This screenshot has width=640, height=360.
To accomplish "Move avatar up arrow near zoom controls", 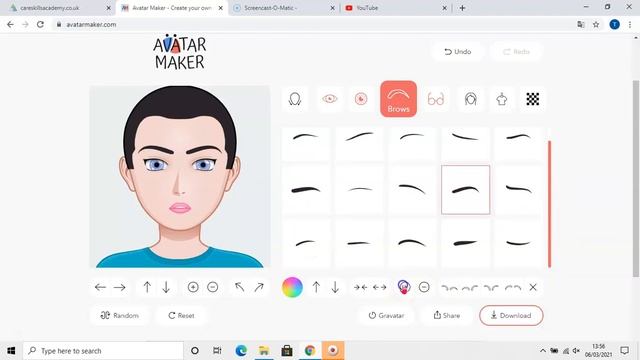I will (x=147, y=287).
